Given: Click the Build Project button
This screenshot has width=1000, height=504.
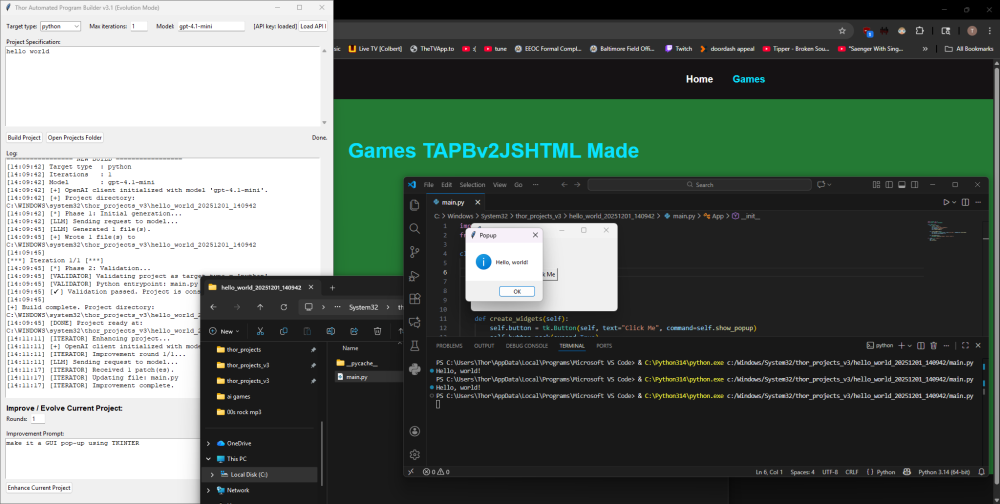Looking at the screenshot, I should [x=24, y=137].
